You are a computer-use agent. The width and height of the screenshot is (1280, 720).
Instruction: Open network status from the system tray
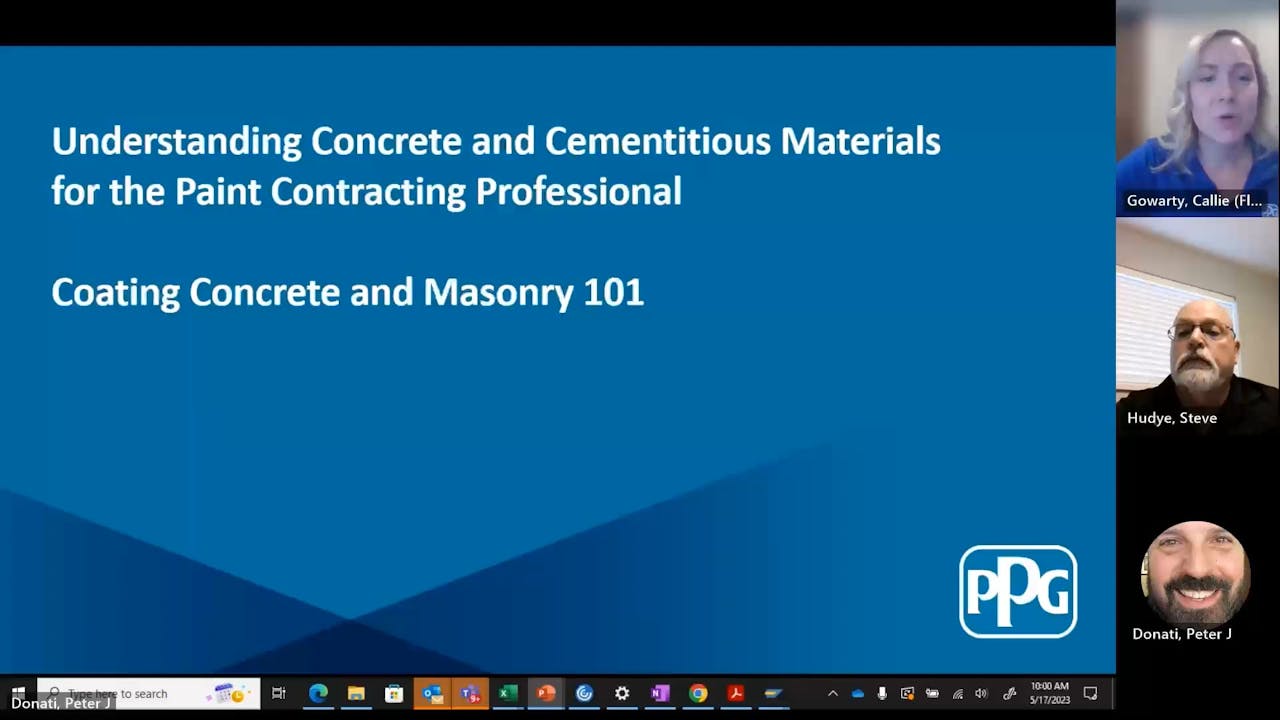tap(957, 693)
